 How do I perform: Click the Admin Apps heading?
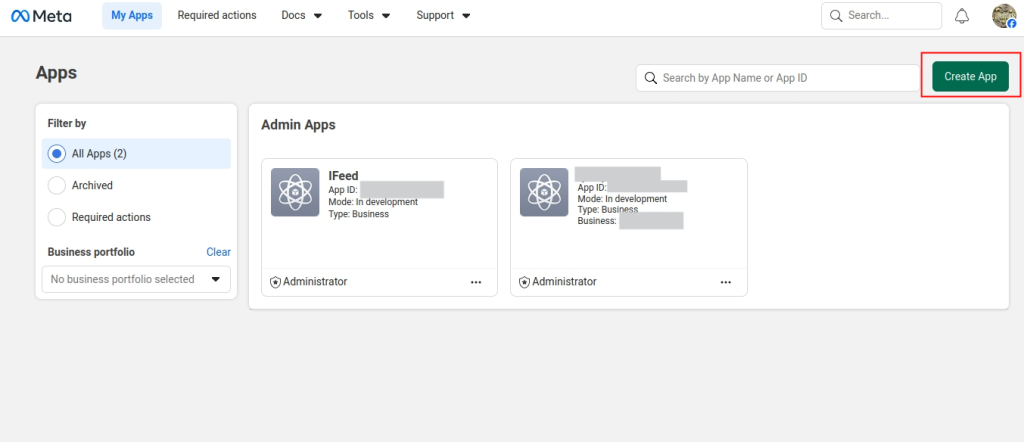point(298,125)
